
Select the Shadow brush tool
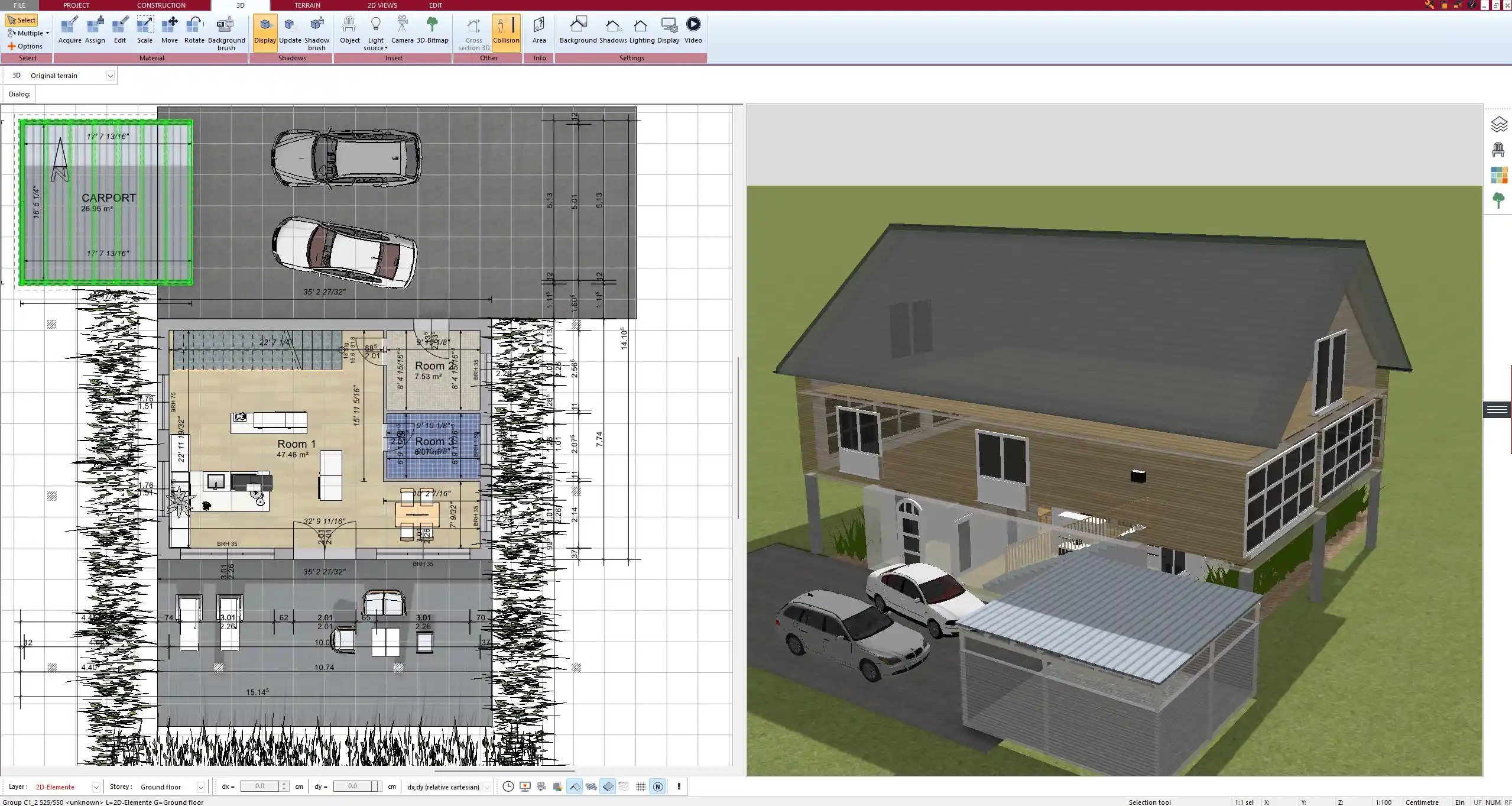tap(317, 34)
